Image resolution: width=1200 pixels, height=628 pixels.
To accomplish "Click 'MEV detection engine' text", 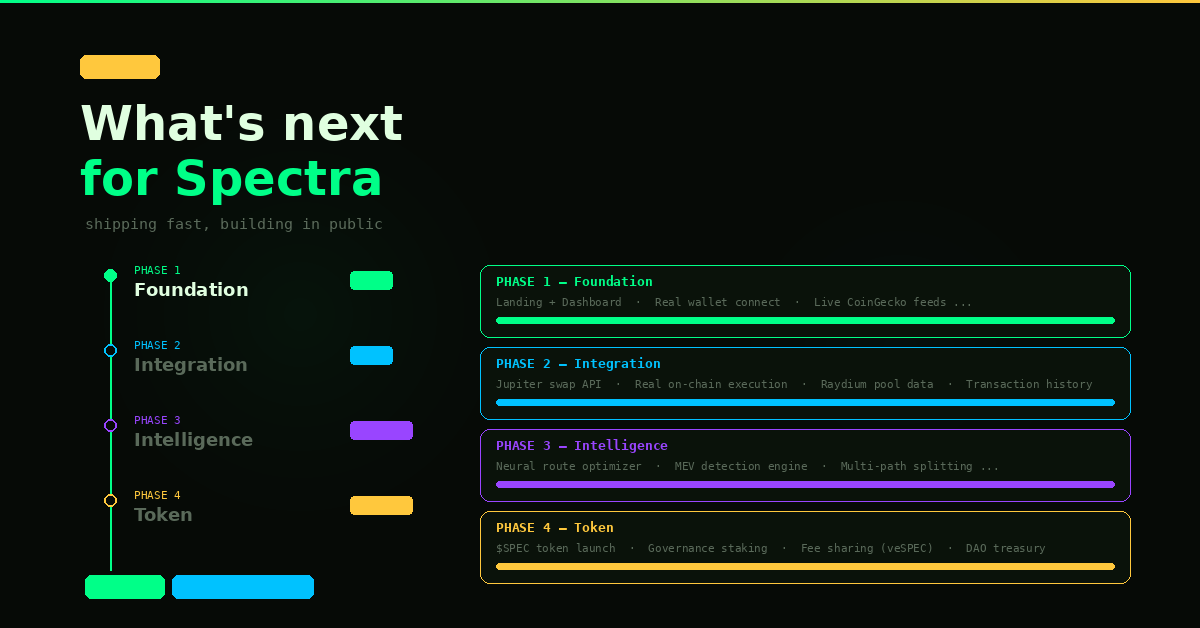I will [741, 466].
